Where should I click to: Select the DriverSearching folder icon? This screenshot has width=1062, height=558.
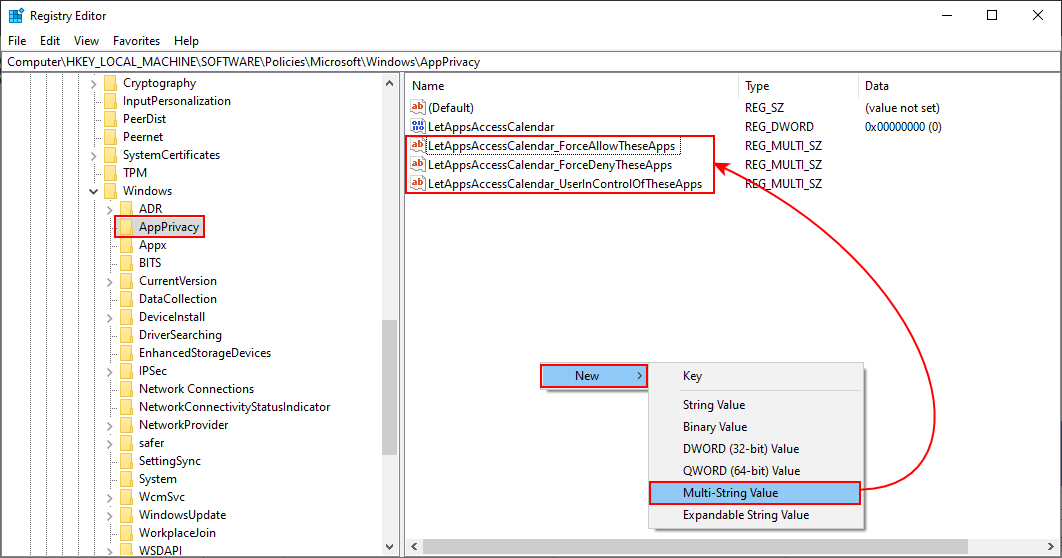127,335
